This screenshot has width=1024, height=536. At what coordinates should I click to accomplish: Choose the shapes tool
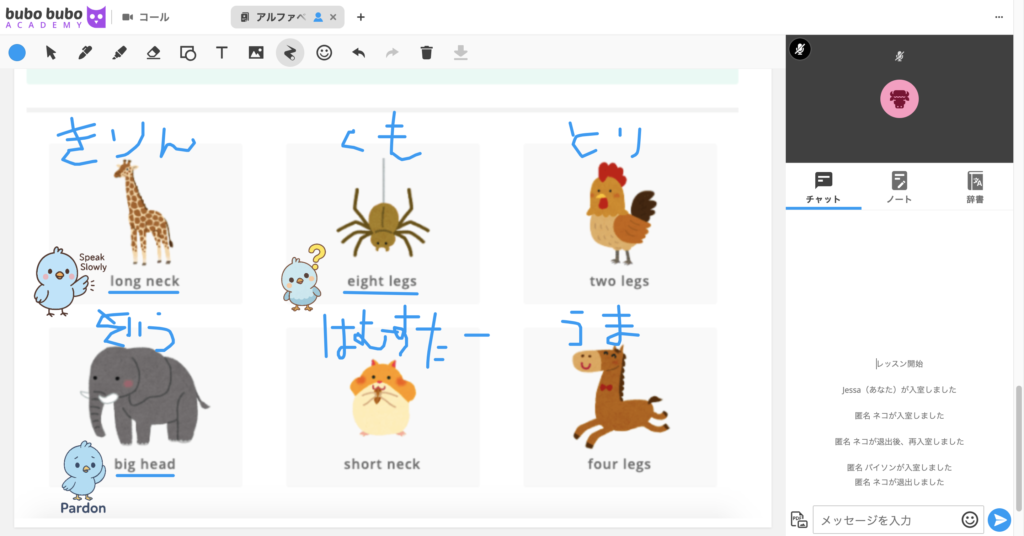pyautogui.click(x=187, y=53)
